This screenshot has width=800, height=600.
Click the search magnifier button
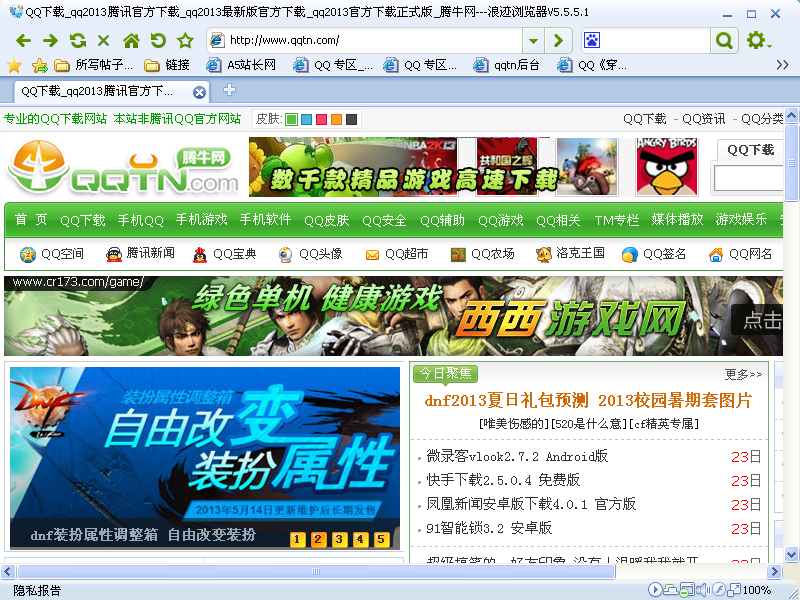(724, 40)
